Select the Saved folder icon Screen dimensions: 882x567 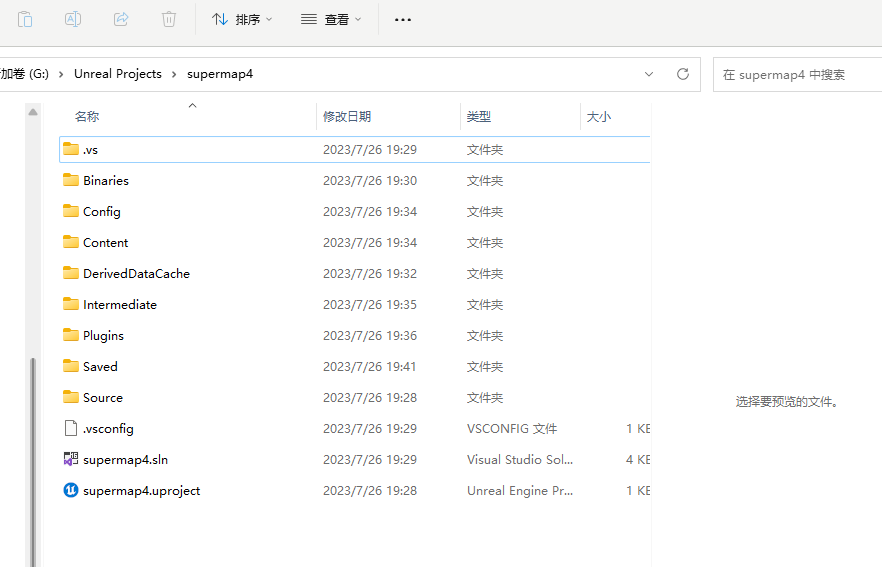tap(71, 366)
